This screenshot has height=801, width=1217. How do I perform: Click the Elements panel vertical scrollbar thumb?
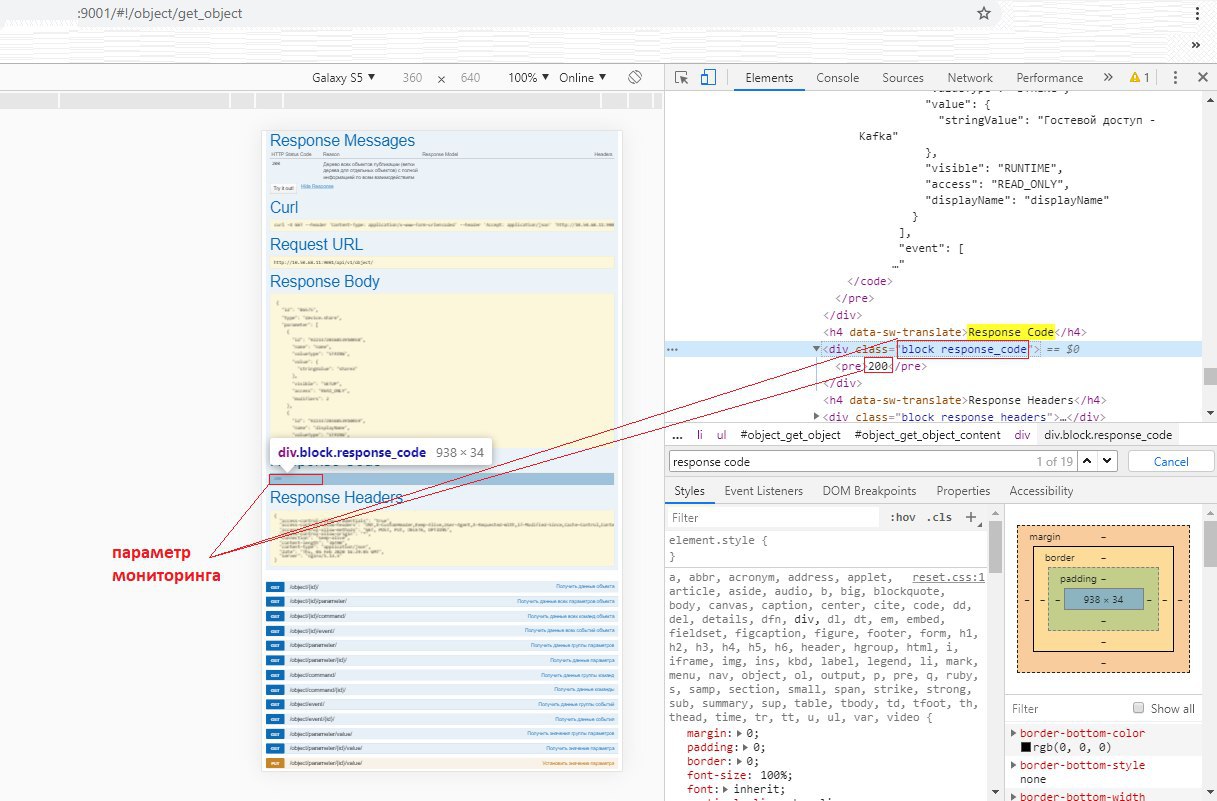tap(1210, 377)
